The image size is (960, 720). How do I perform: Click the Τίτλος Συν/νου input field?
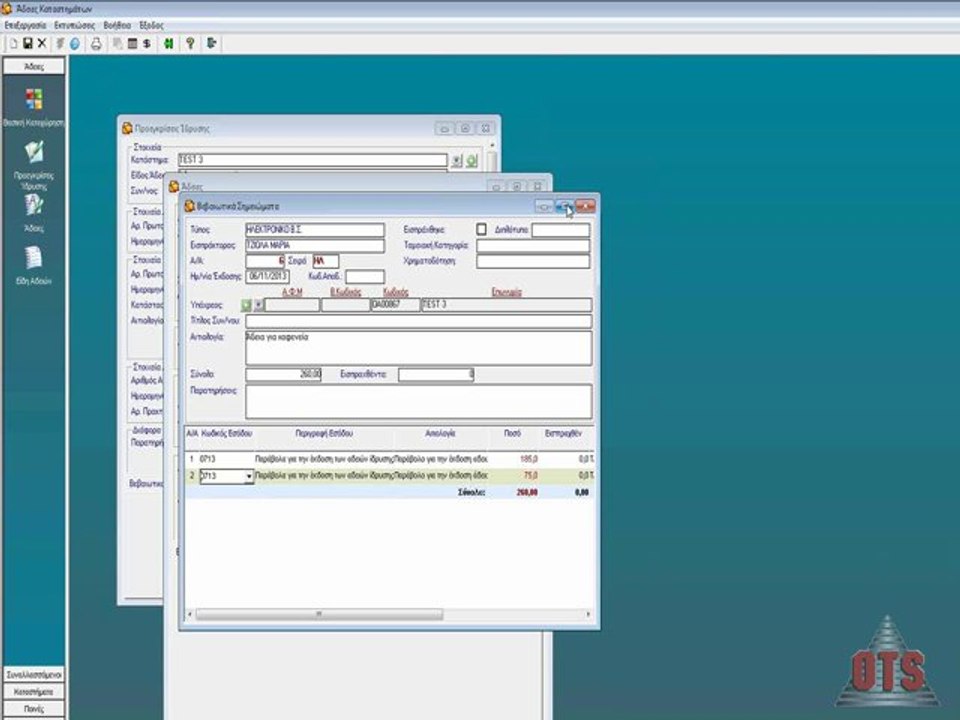coord(419,321)
